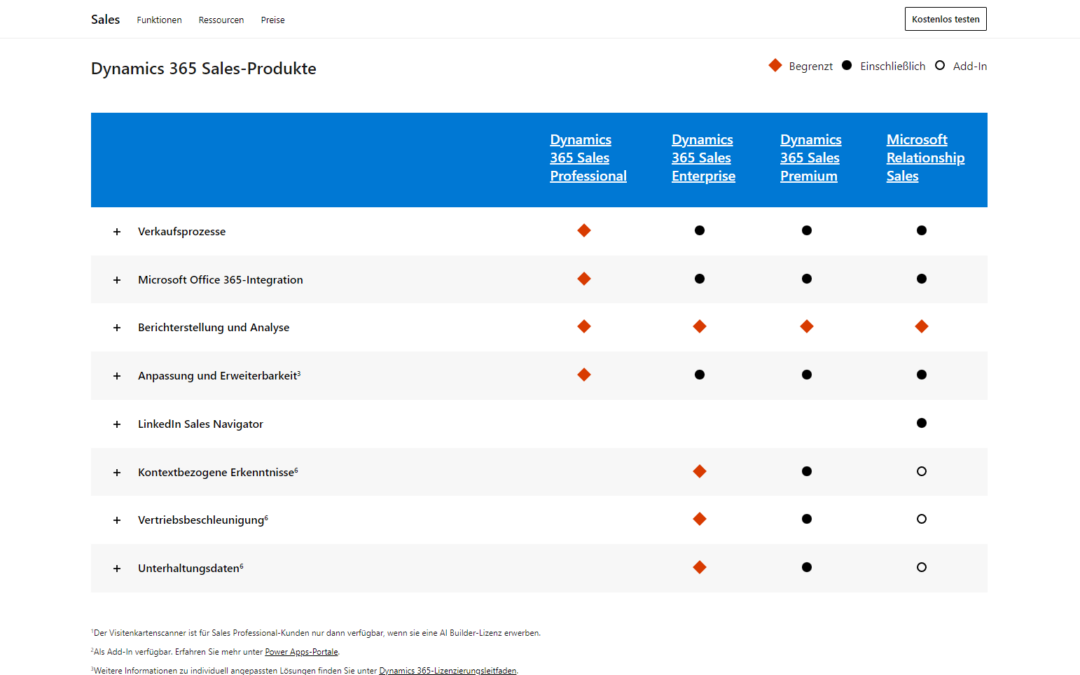Expand the Berichterstellung und Analyse row
The image size is (1080, 675).
[x=116, y=328]
